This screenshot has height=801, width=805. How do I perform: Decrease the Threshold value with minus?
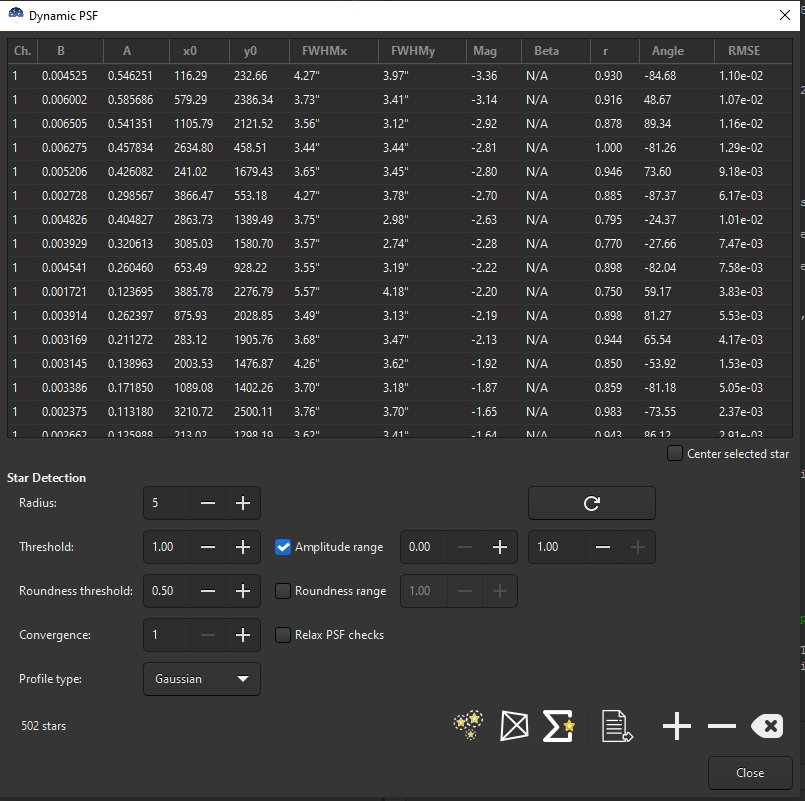[x=208, y=547]
